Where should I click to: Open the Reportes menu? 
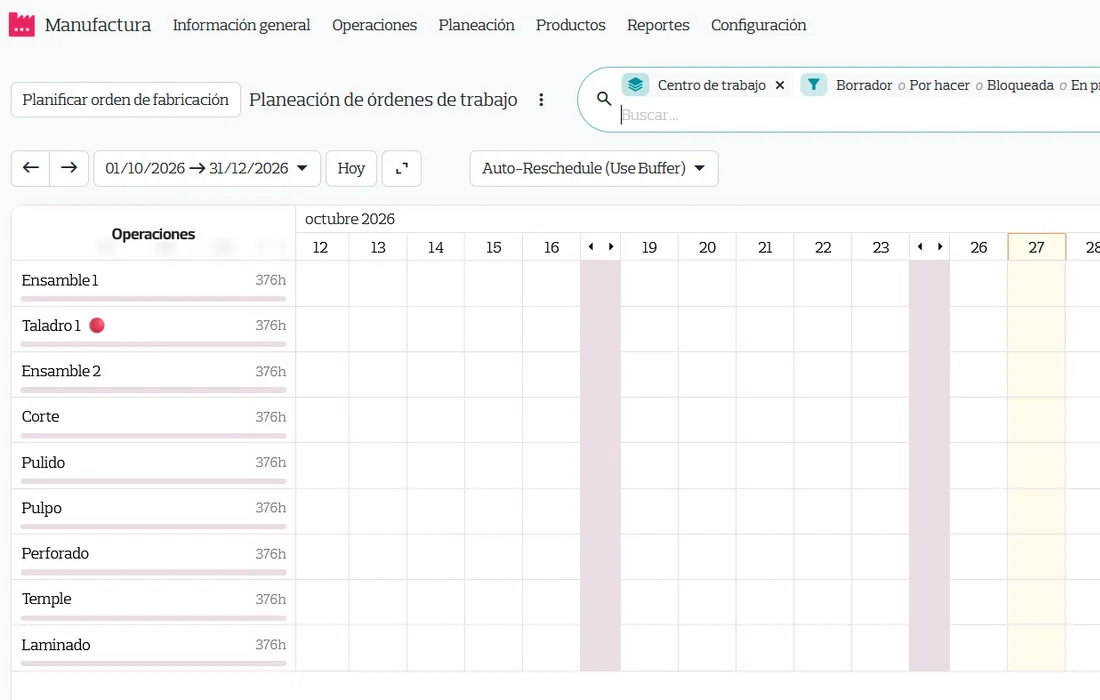(658, 25)
